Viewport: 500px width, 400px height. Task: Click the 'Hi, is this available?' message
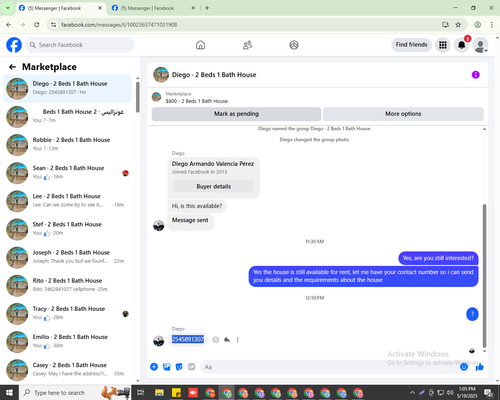click(197, 206)
